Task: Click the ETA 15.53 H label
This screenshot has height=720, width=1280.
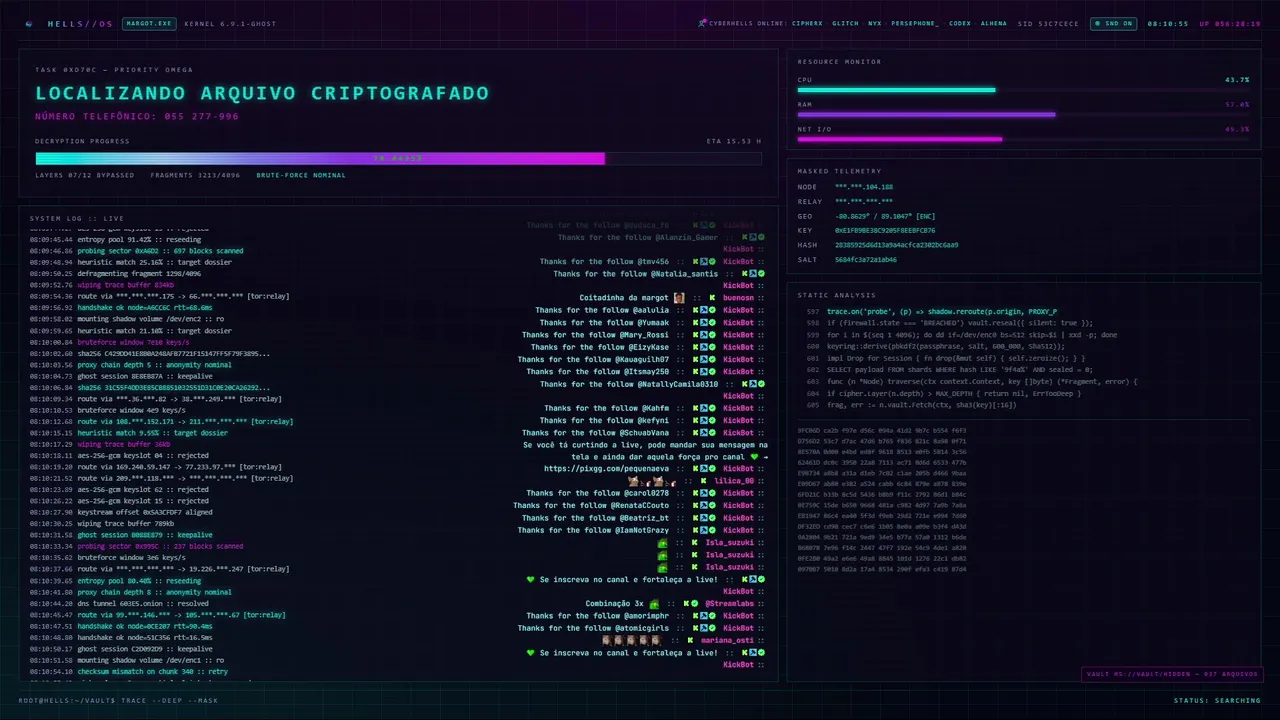Action: (734, 141)
